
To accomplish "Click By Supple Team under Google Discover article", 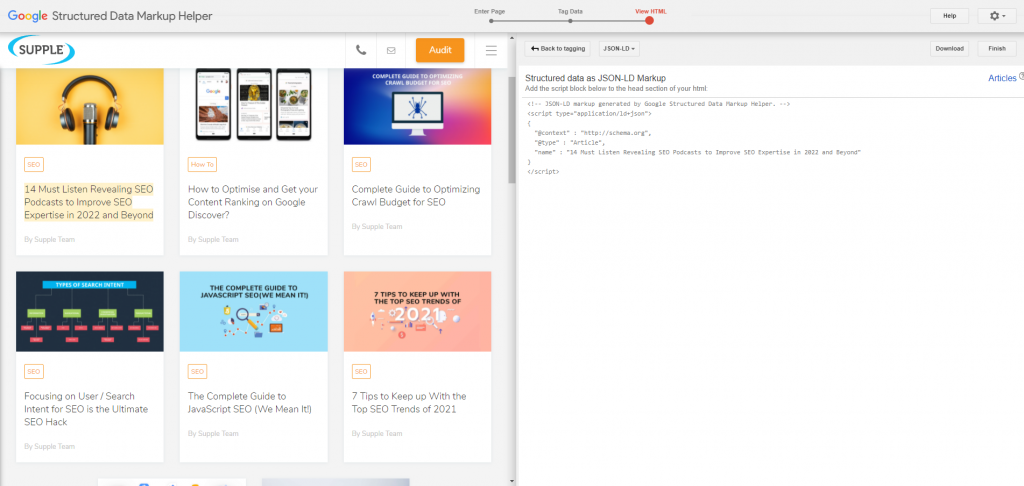I will [x=214, y=239].
